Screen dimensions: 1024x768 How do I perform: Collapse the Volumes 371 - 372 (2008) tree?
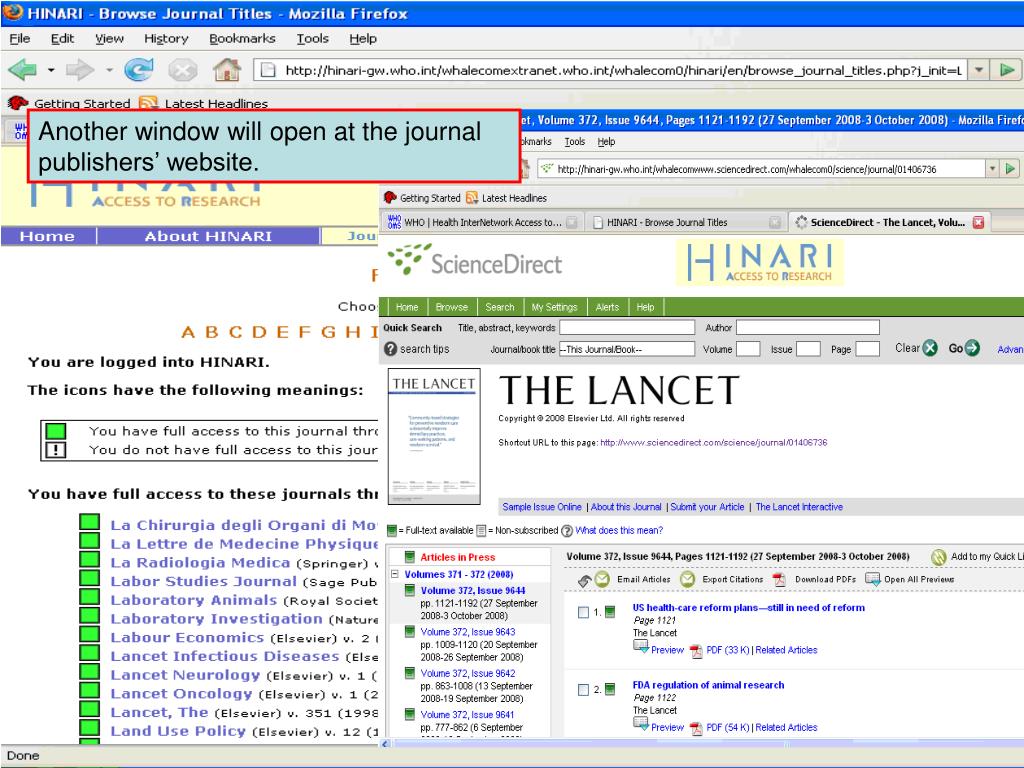(394, 574)
